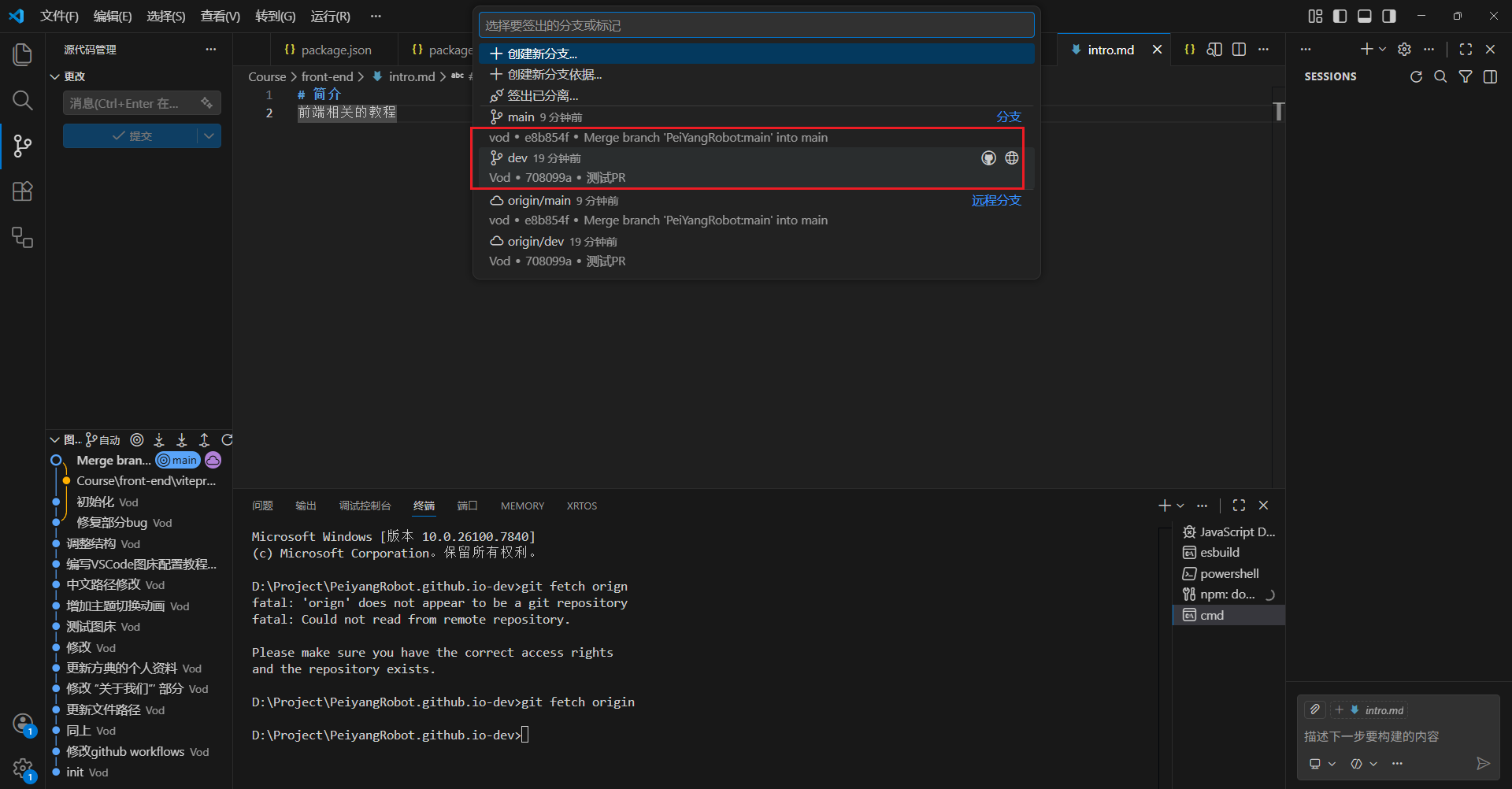Check out the origin/main remote branch

(757, 210)
